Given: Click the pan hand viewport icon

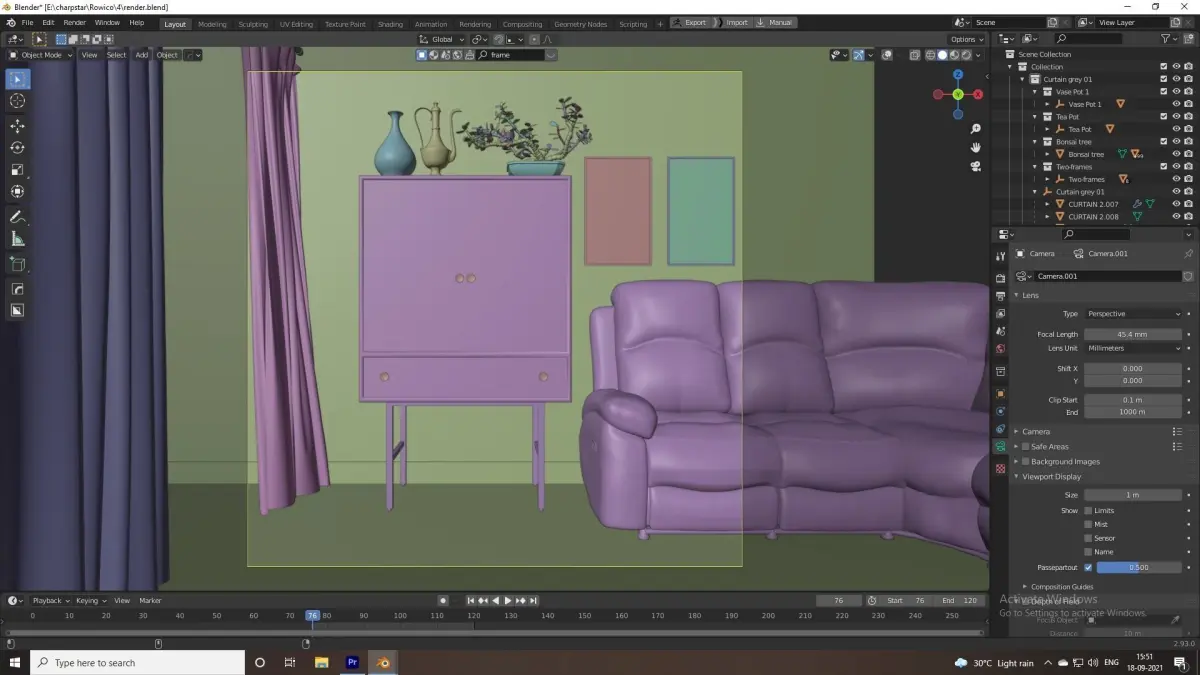Looking at the screenshot, I should (x=976, y=147).
